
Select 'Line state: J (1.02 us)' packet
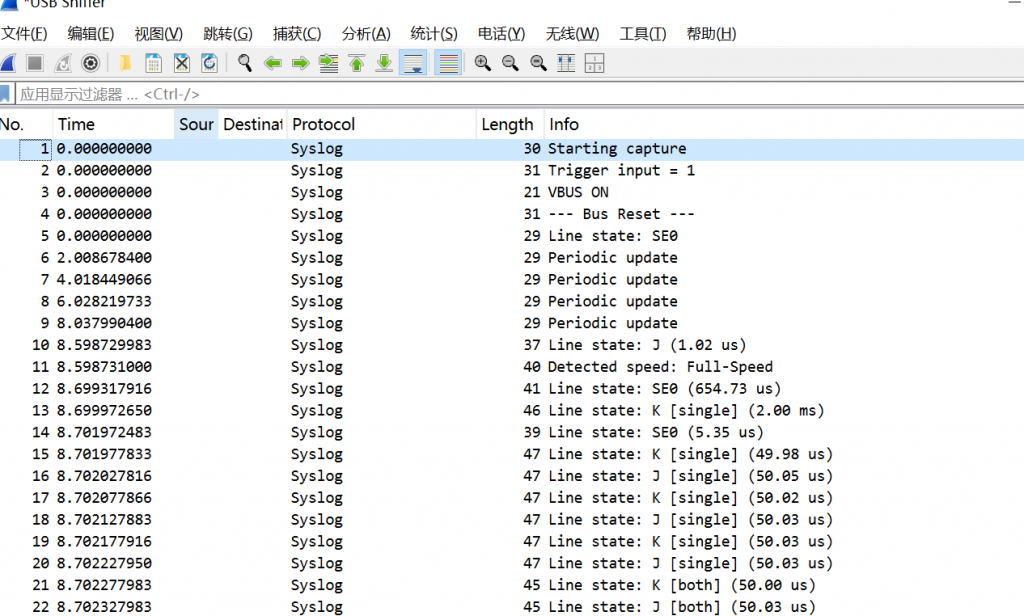pyautogui.click(x=512, y=345)
